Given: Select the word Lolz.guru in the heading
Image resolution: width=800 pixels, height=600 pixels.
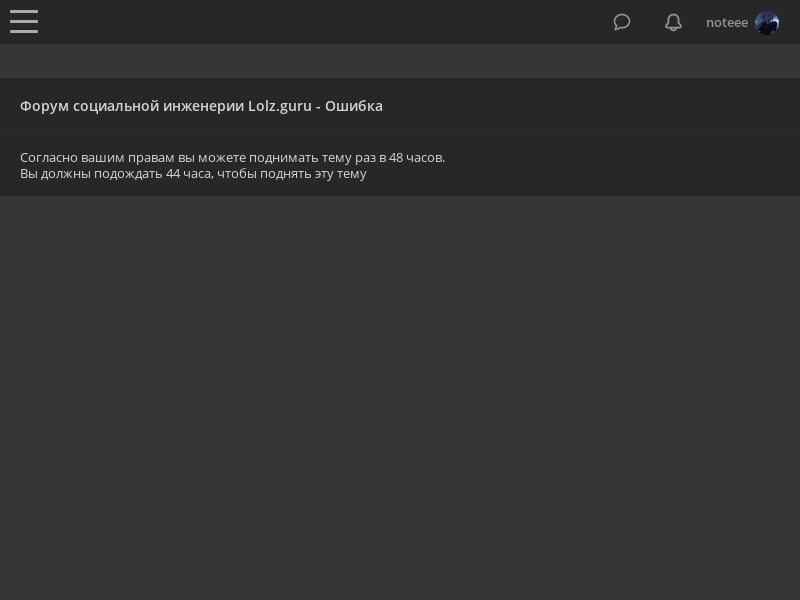Looking at the screenshot, I should click(280, 106).
